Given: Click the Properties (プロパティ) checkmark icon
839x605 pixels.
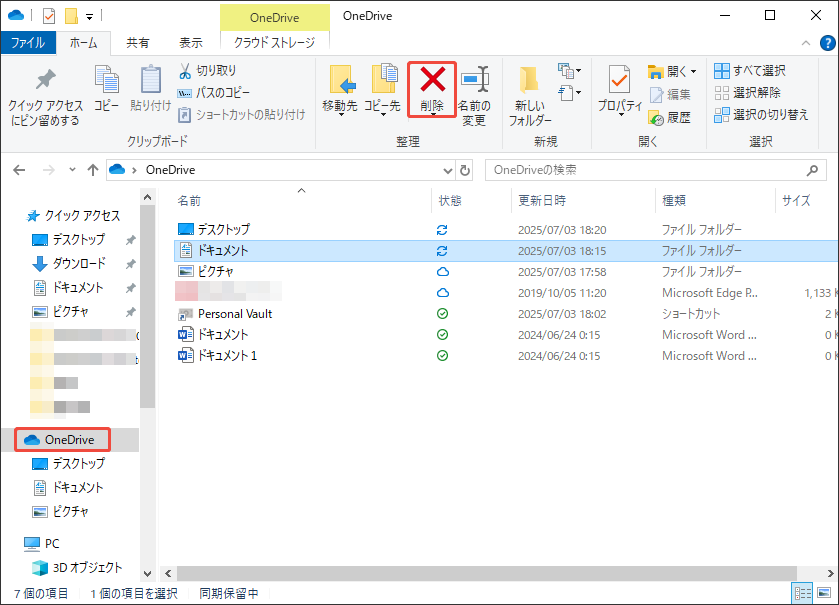Looking at the screenshot, I should tap(620, 80).
